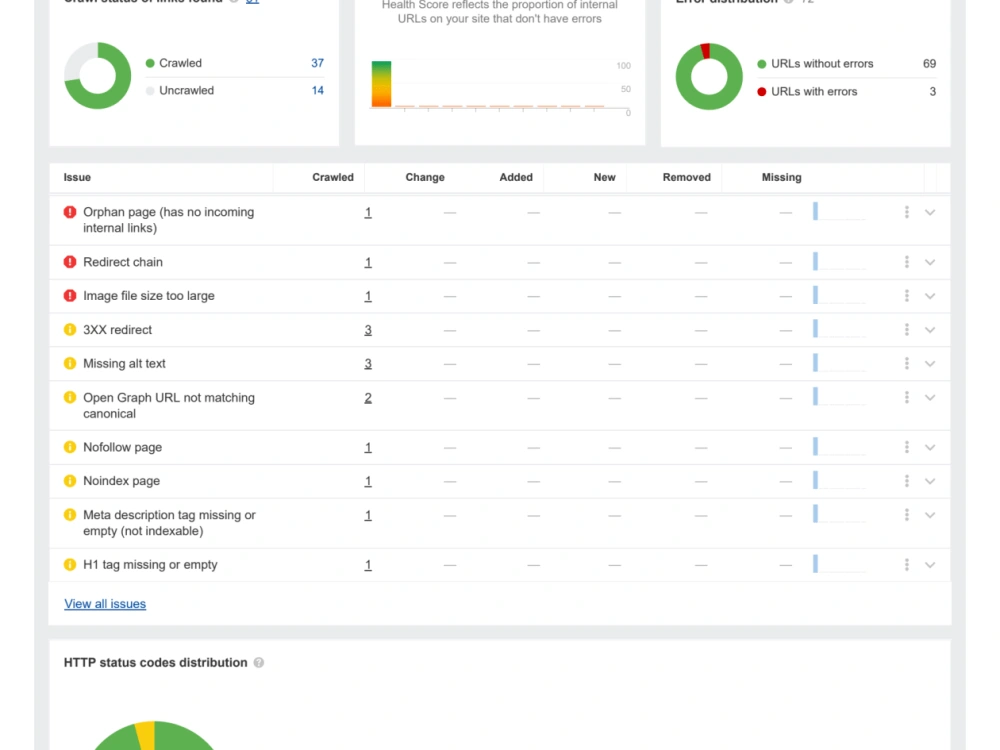Sort by the New column header
1000x750 pixels.
click(x=605, y=177)
